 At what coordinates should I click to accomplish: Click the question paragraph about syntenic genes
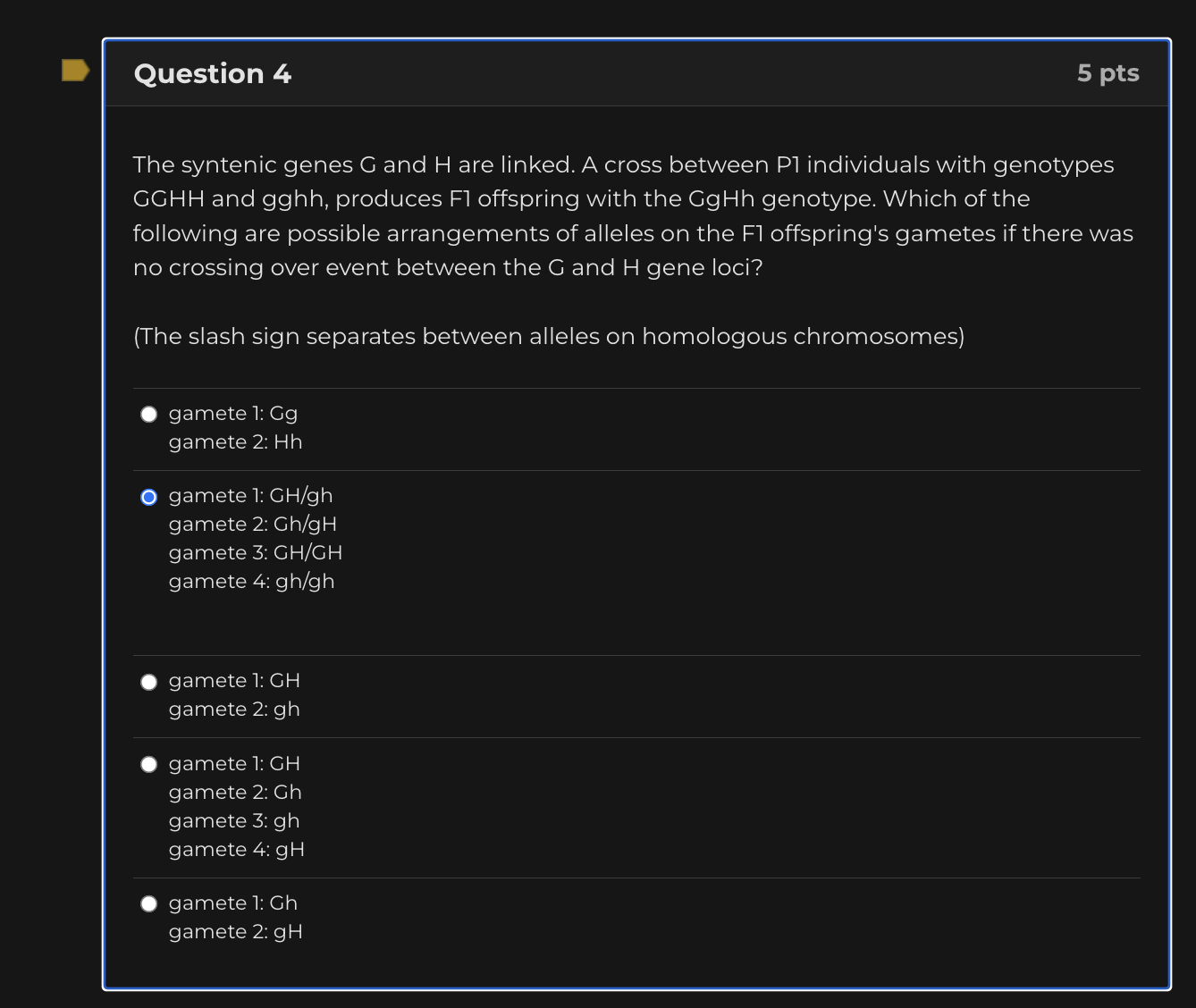pyautogui.click(x=633, y=216)
